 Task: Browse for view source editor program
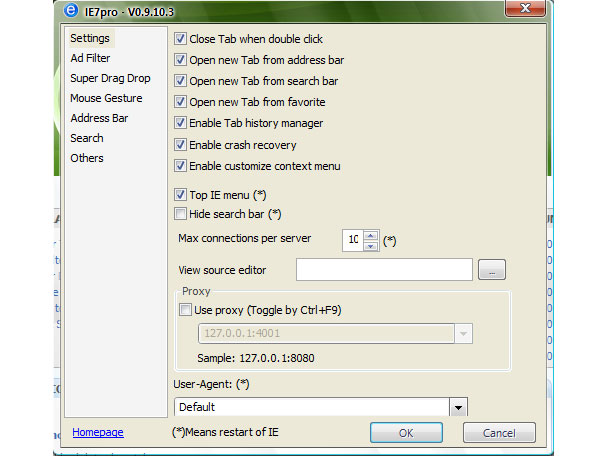(492, 269)
